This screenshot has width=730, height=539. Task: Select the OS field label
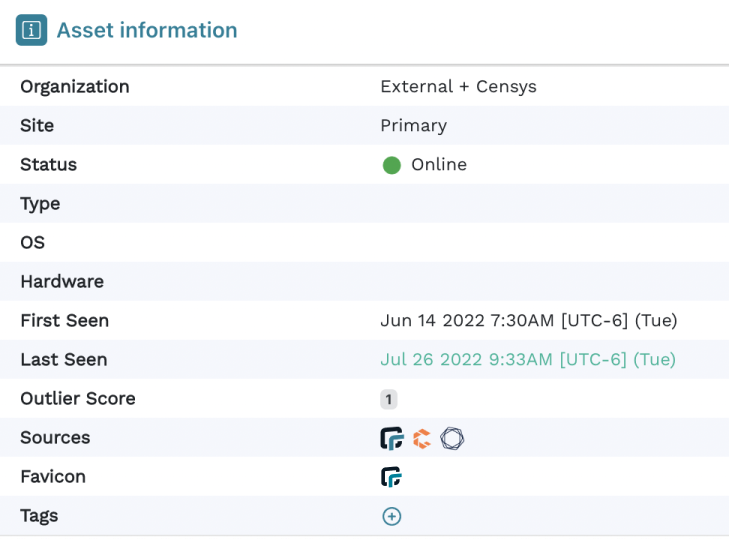(32, 243)
